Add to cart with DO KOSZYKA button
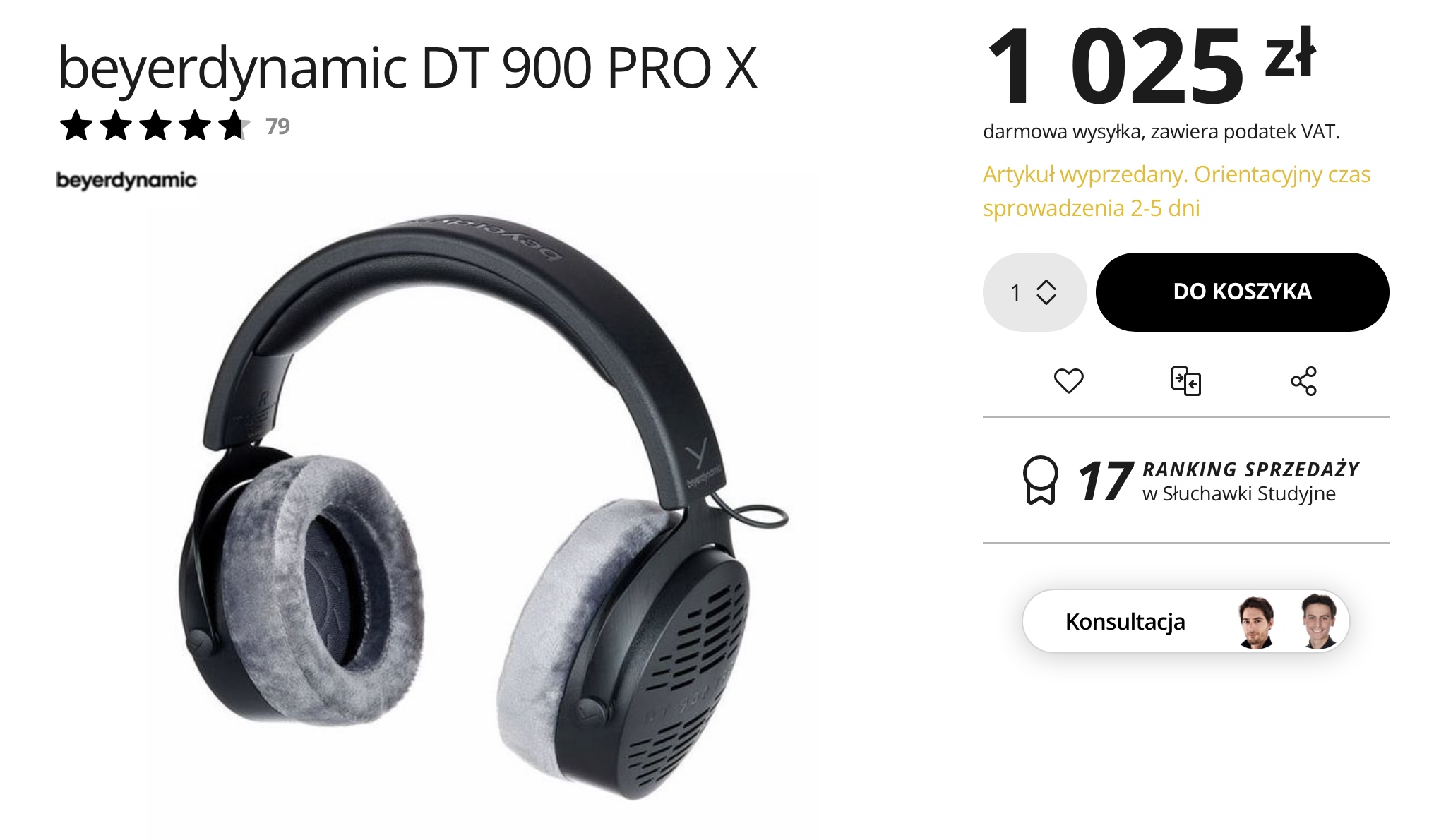Screen dimensions: 1446x840 [x=1242, y=292]
